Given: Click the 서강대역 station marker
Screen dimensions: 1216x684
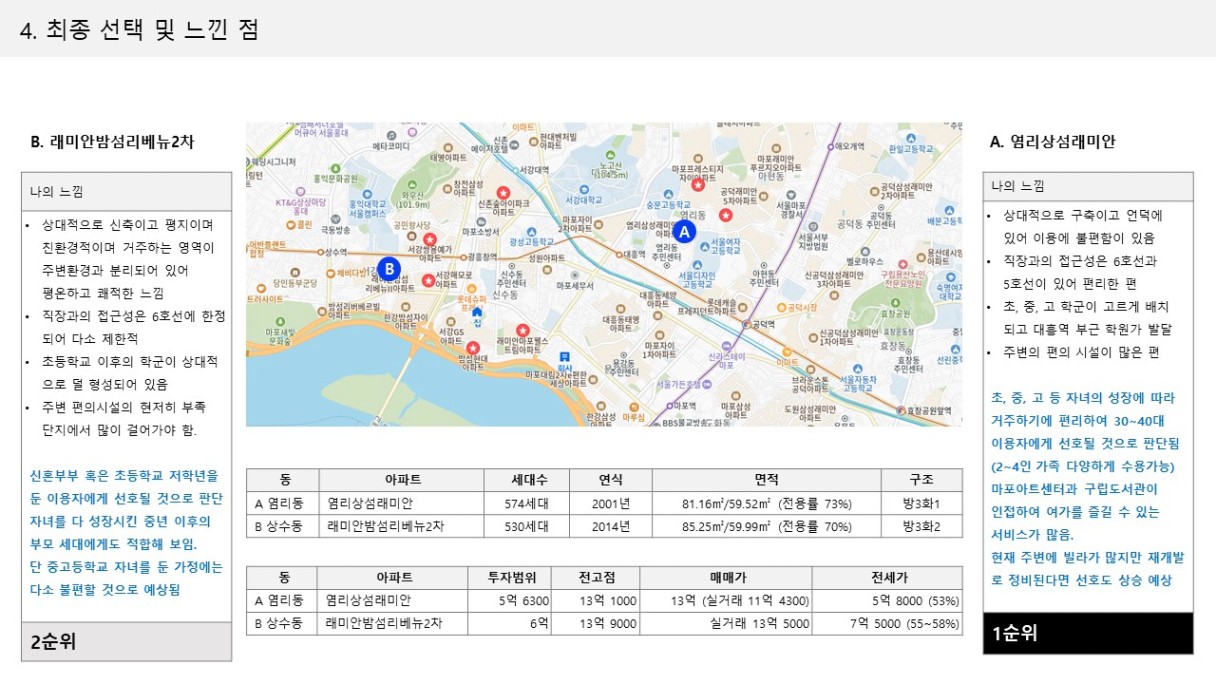Looking at the screenshot, I should click(x=515, y=170).
